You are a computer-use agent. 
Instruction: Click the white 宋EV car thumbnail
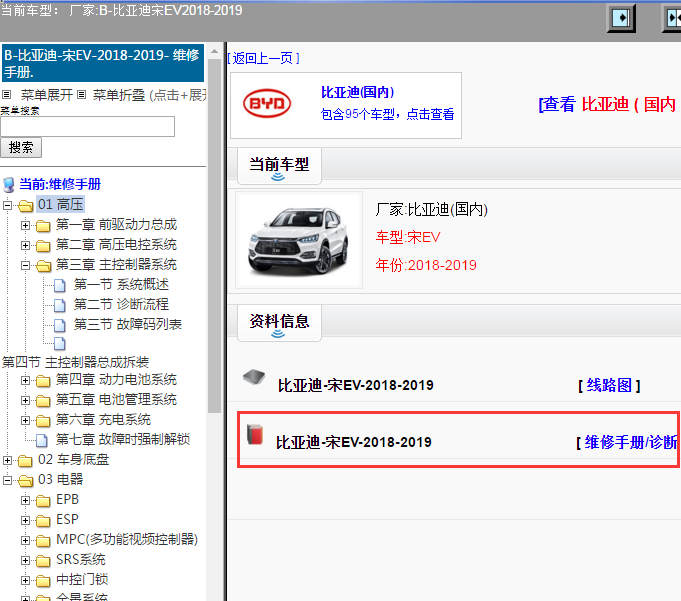click(x=299, y=240)
